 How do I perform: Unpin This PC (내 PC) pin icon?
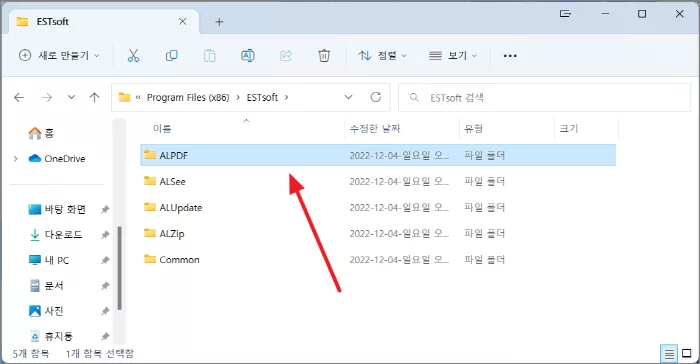pos(105,260)
